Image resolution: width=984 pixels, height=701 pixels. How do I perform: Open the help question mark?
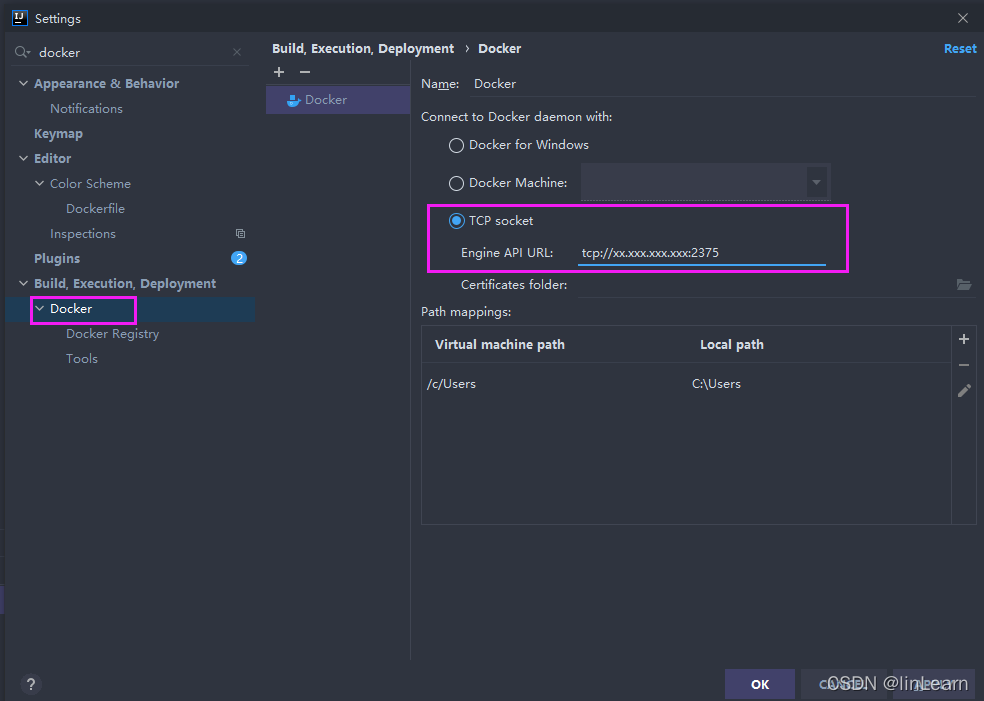(x=31, y=684)
